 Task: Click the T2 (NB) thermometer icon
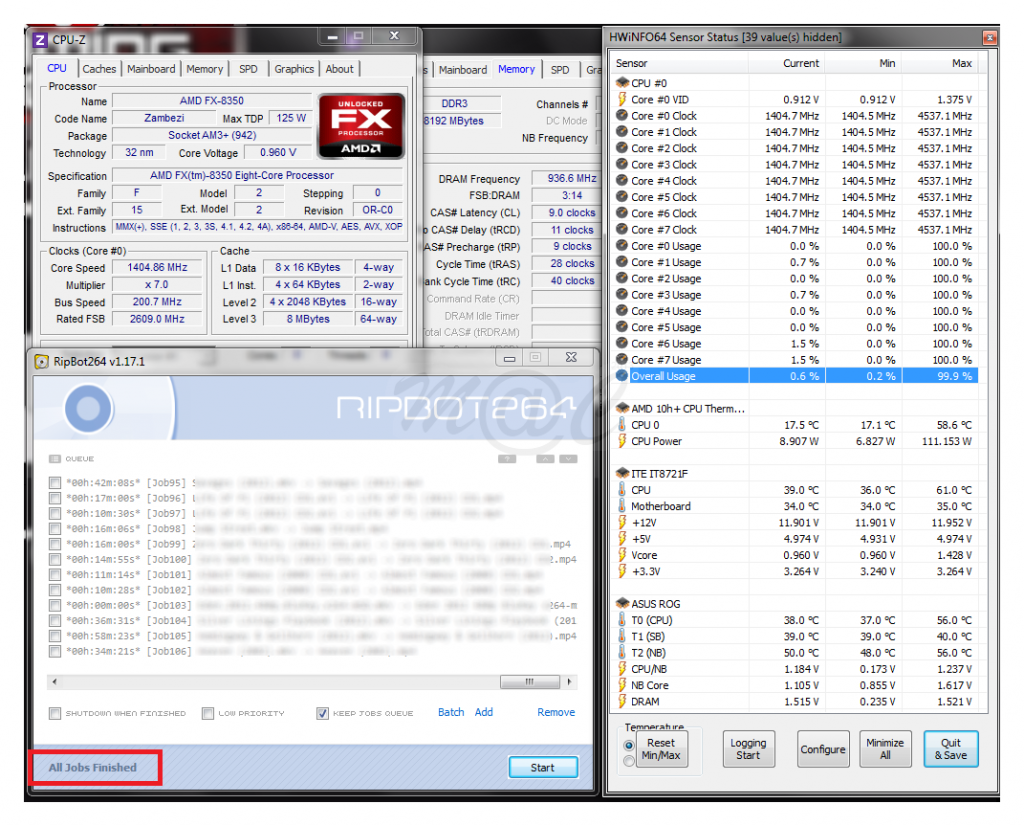pyautogui.click(x=621, y=653)
